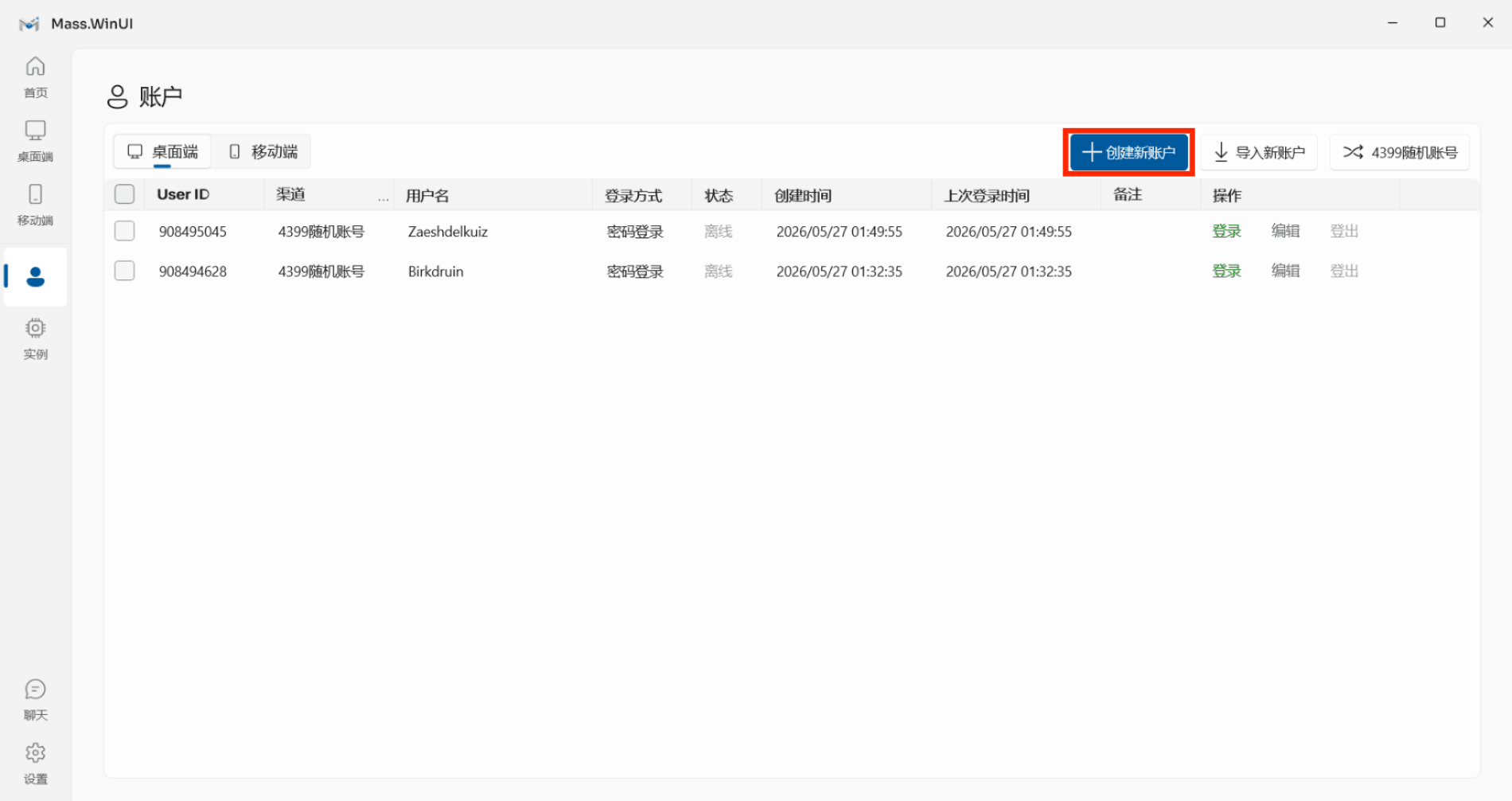1512x801 pixels.
Task: Select the account person icon in sidebar
Action: (35, 277)
